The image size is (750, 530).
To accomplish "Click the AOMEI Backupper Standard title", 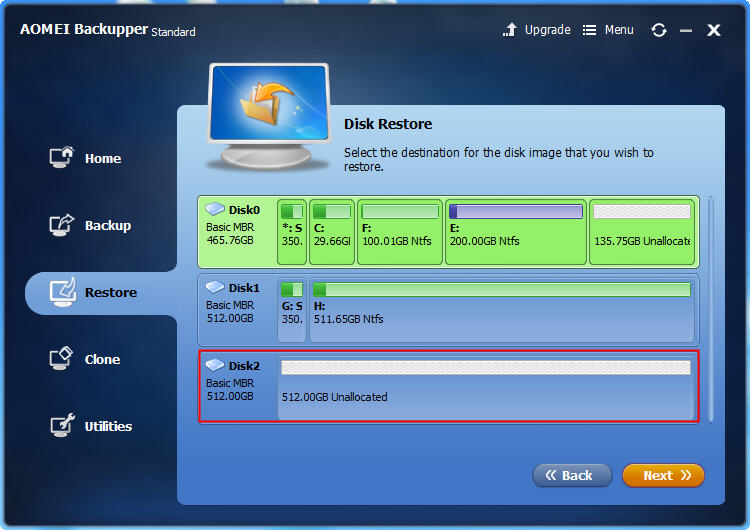I will [x=108, y=30].
